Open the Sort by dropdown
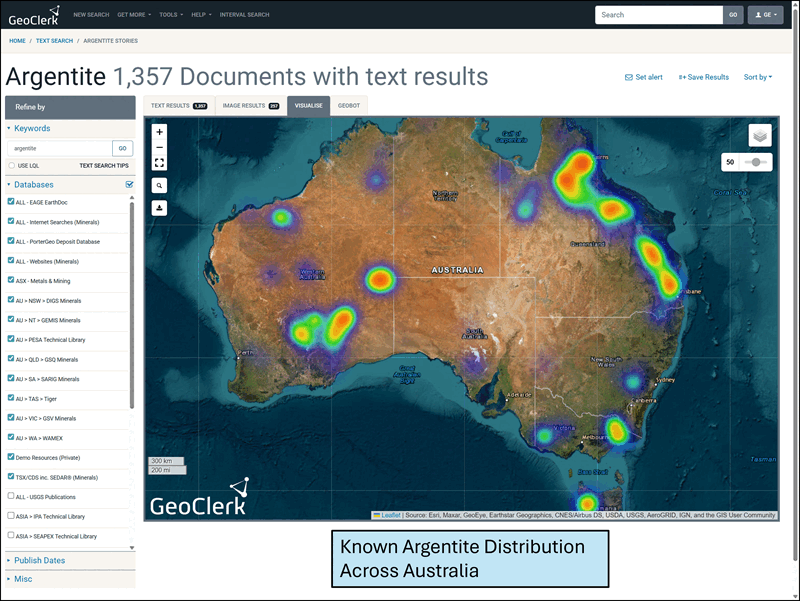Image resolution: width=800 pixels, height=601 pixels. click(x=757, y=77)
